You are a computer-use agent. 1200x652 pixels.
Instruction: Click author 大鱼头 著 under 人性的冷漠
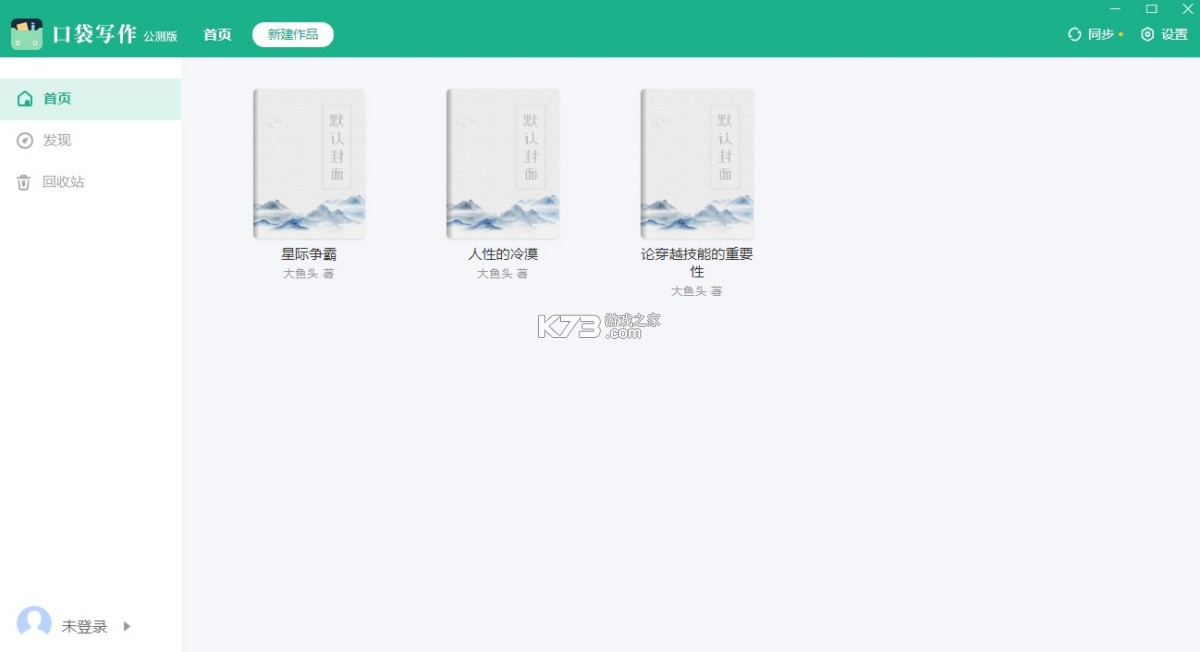pyautogui.click(x=503, y=274)
